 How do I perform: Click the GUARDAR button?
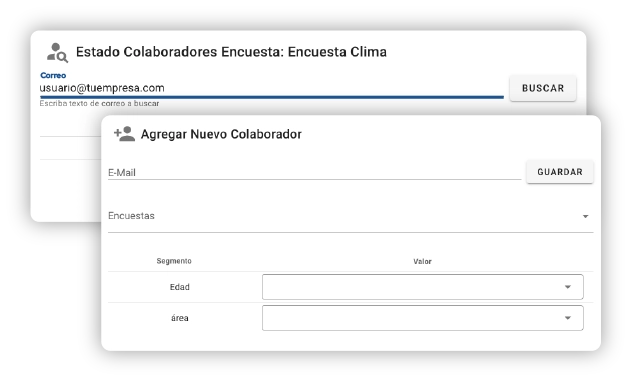point(560,172)
